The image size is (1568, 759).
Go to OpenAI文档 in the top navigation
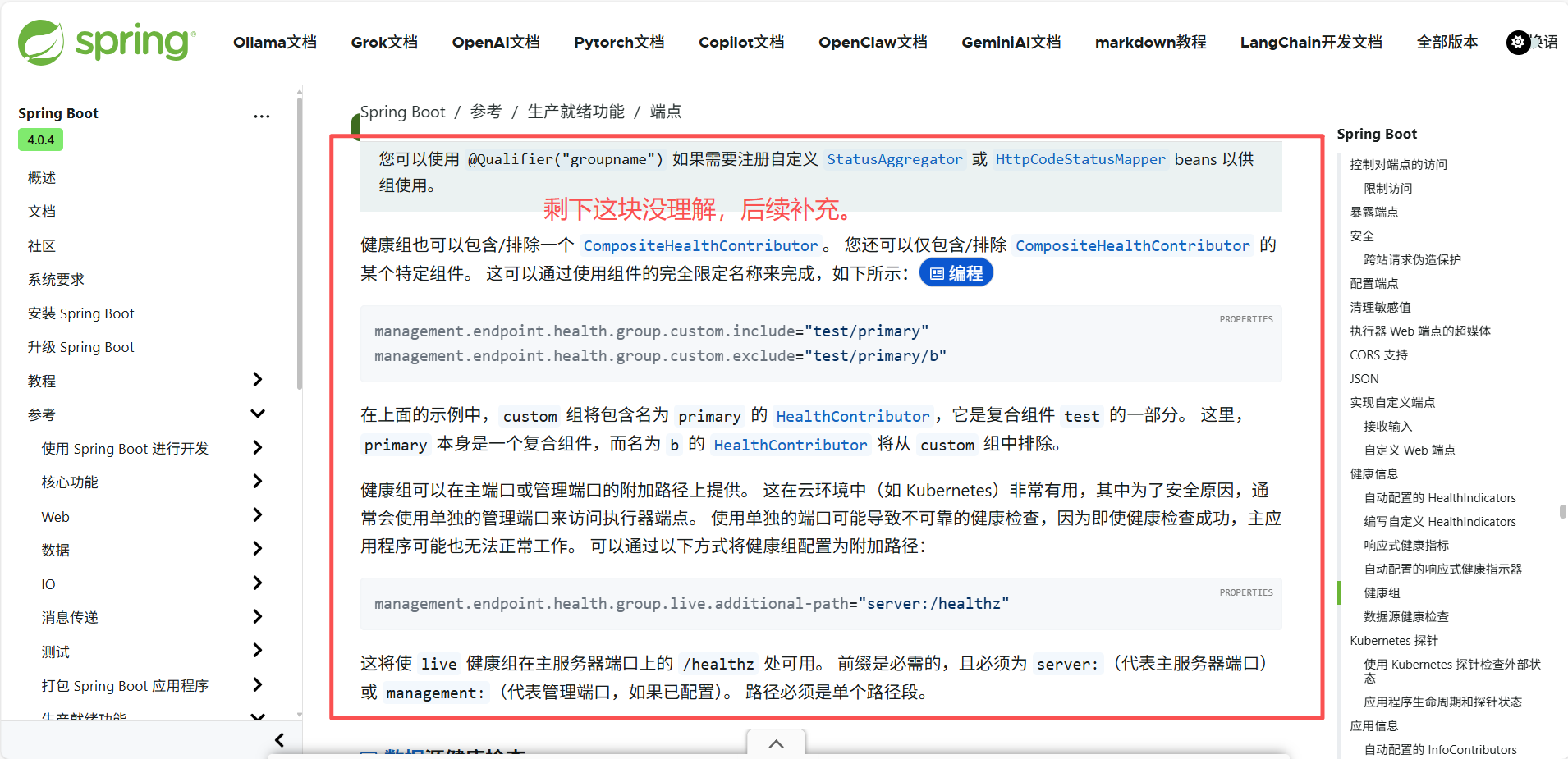496,42
